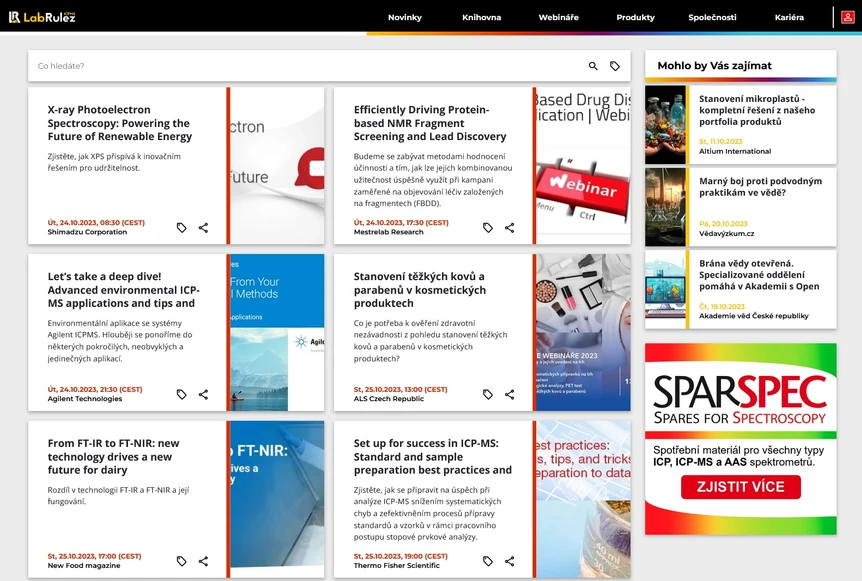Click the microplastics article thumbnail
The image size is (862, 581).
click(x=666, y=125)
